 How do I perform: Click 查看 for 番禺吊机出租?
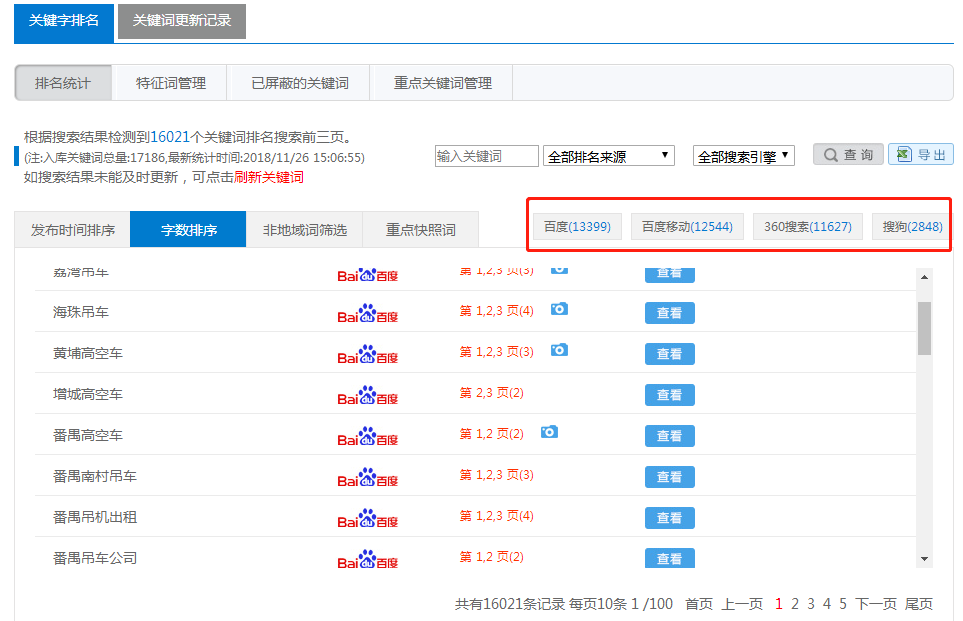click(x=669, y=518)
